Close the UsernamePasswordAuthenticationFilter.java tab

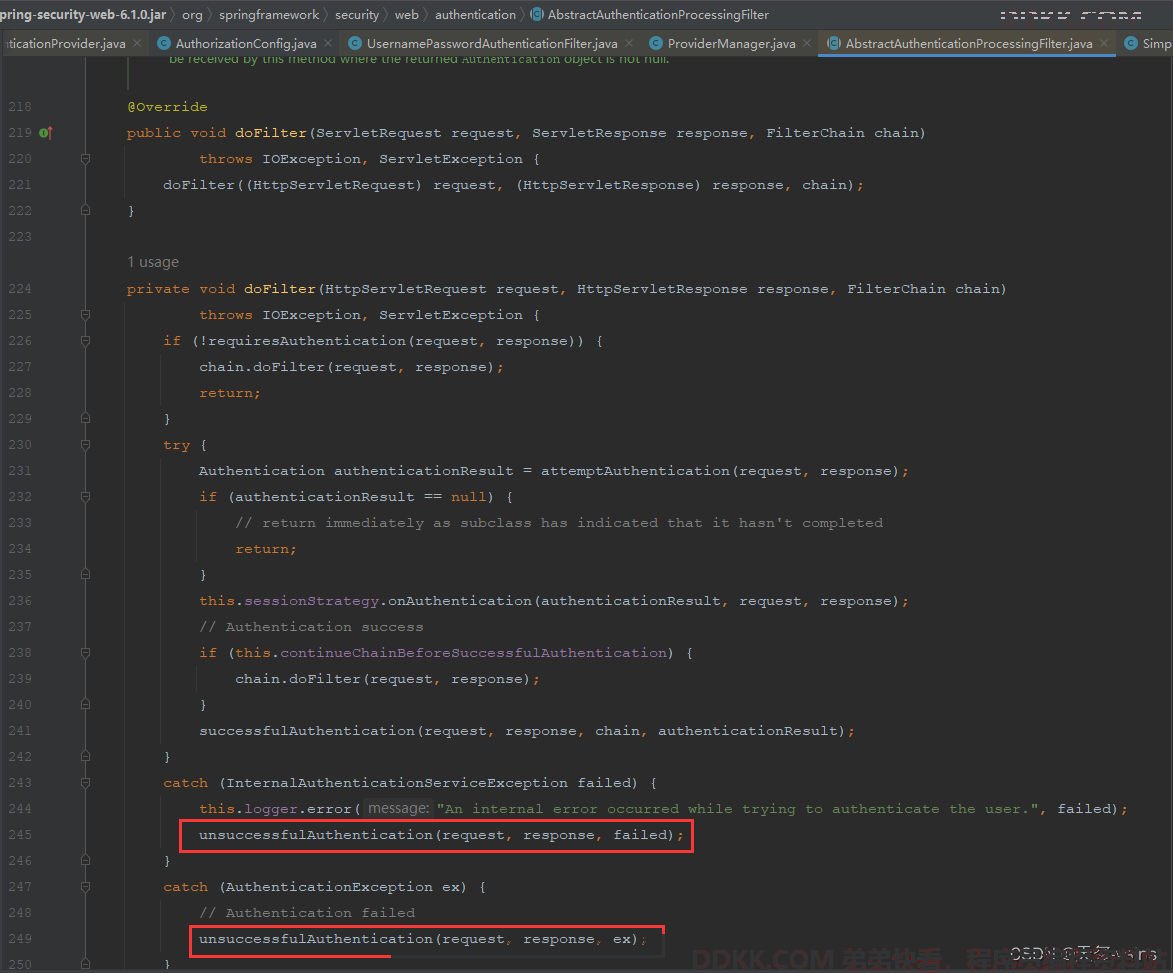click(x=628, y=44)
